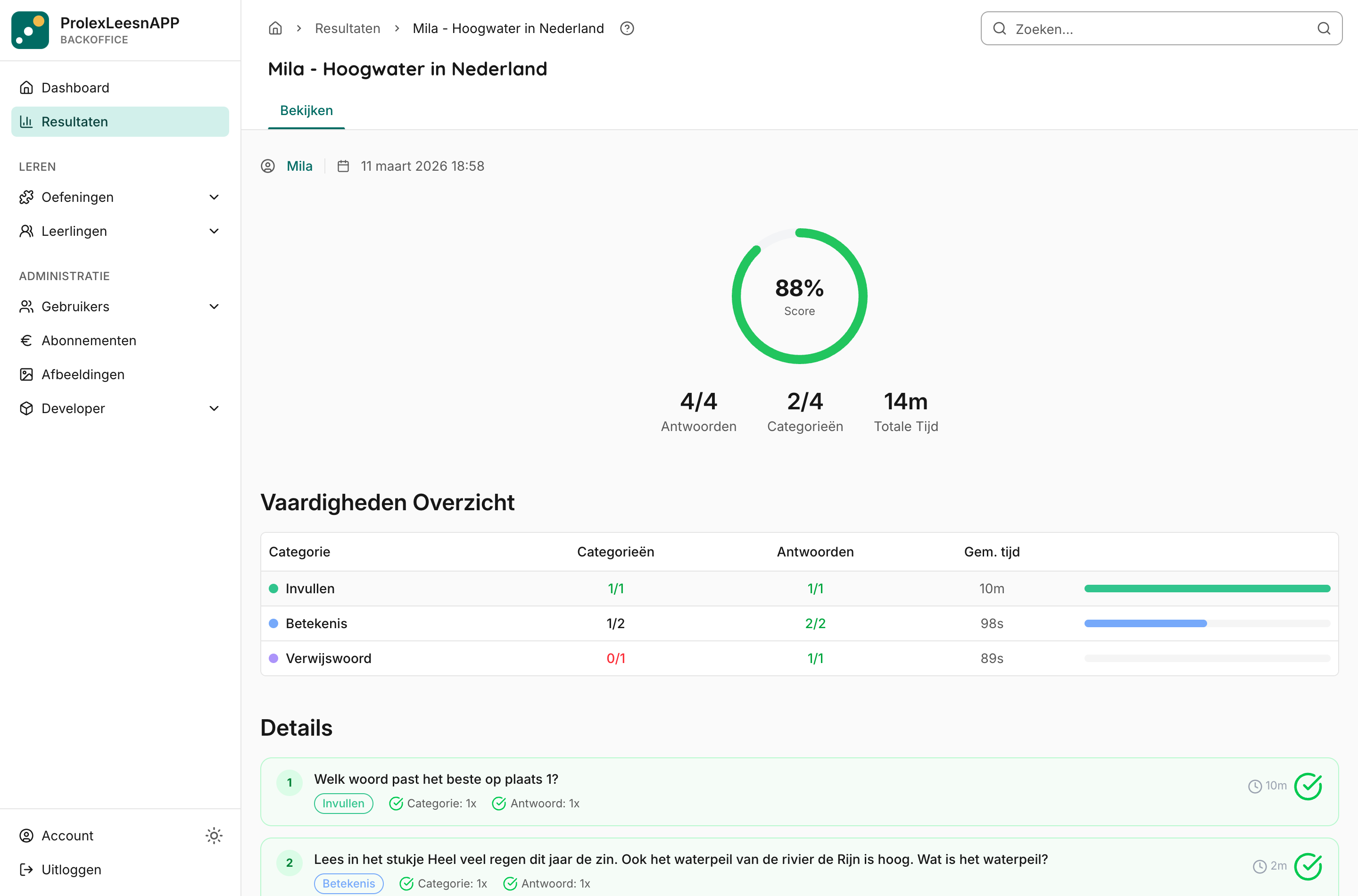Click the Abonnementen euro icon

pyautogui.click(x=26, y=340)
